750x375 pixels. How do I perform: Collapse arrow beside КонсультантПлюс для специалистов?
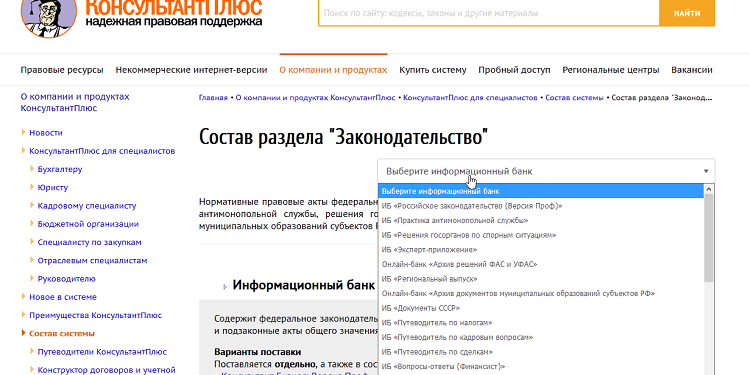click(23, 151)
